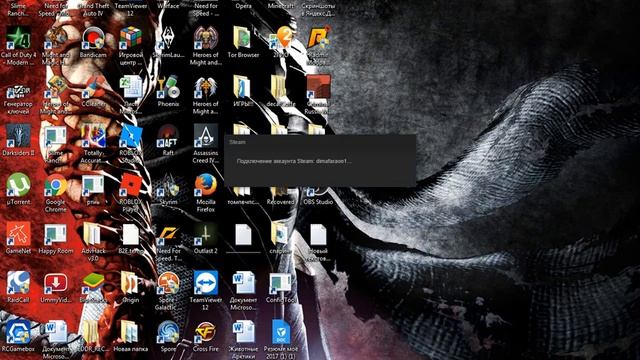Select the red-brown Russia shortcut icon
The width and height of the screenshot is (640, 360).
point(318,88)
